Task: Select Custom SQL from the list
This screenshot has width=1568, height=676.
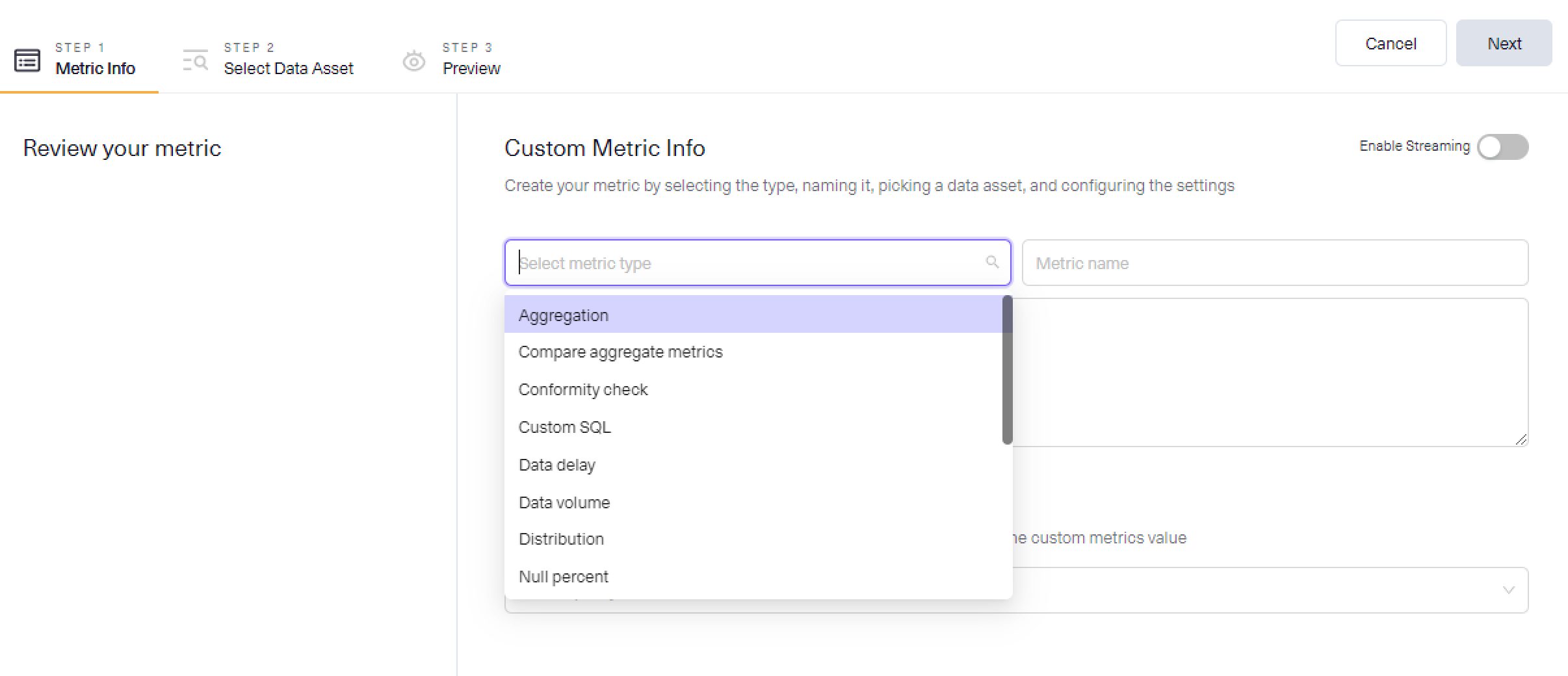Action: tap(564, 427)
